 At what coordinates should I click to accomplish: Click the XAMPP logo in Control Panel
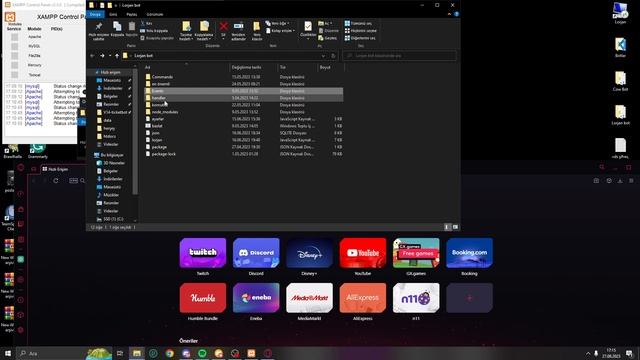click(10, 17)
